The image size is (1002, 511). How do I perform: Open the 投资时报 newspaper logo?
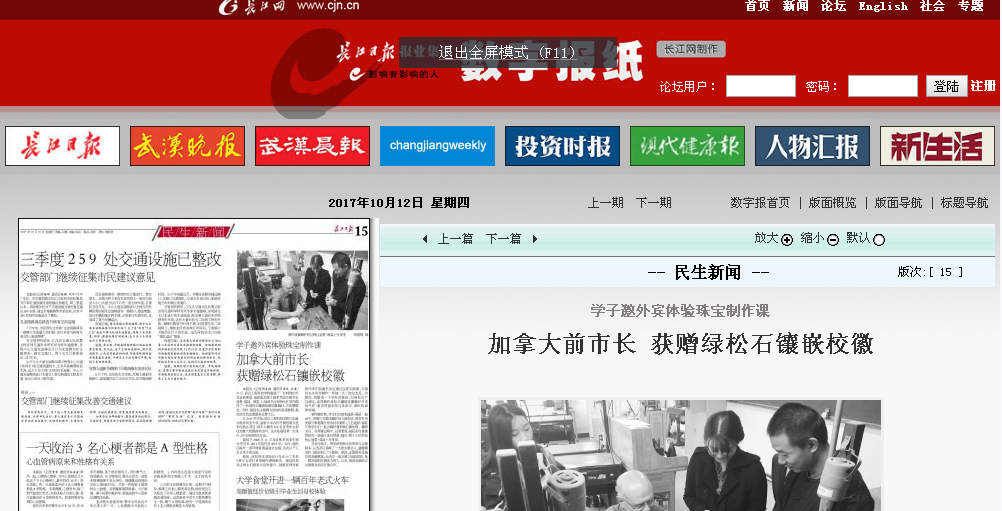pos(562,146)
